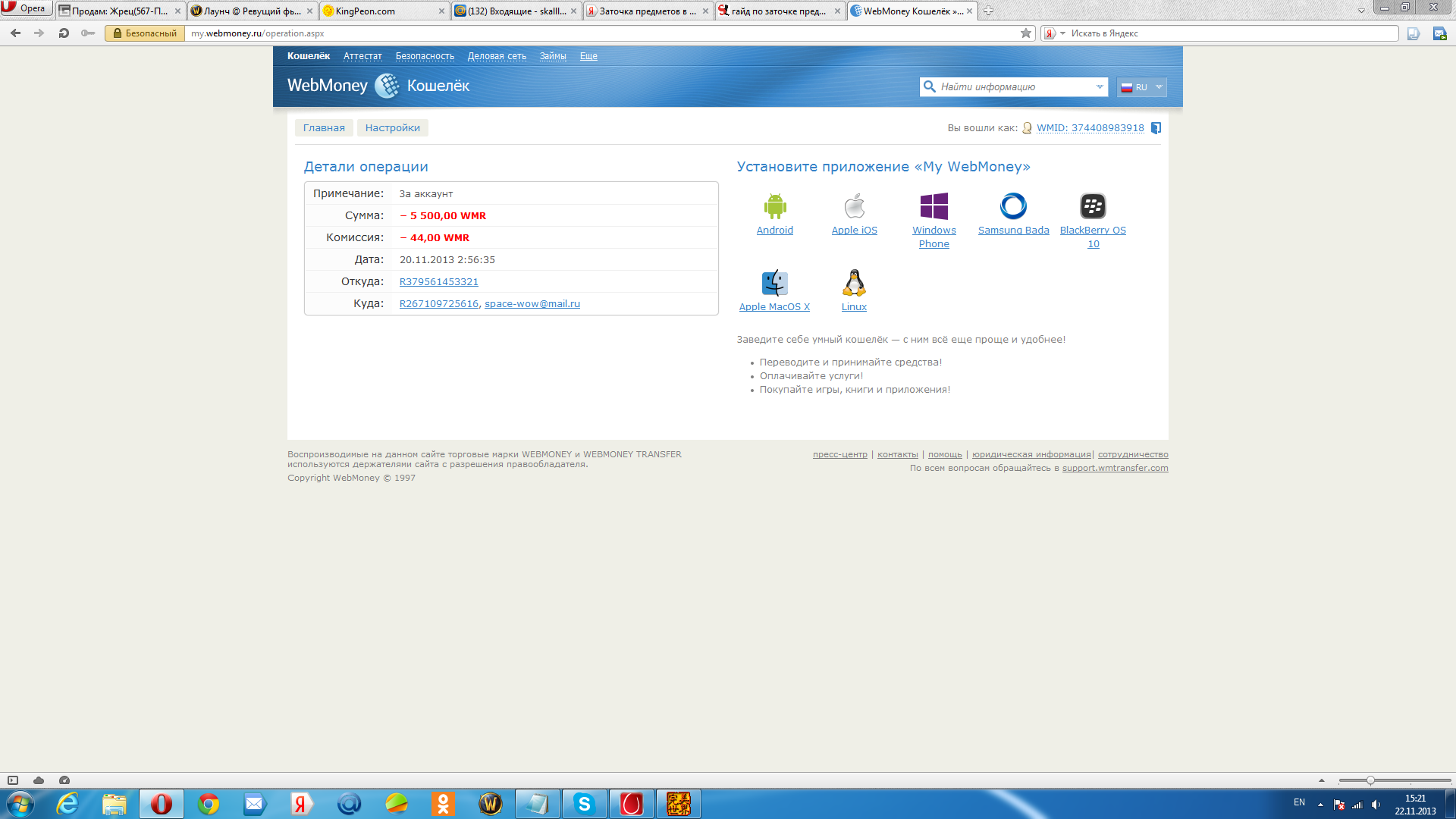
Task: Switch to KingPeon.com browser tab
Action: (384, 11)
